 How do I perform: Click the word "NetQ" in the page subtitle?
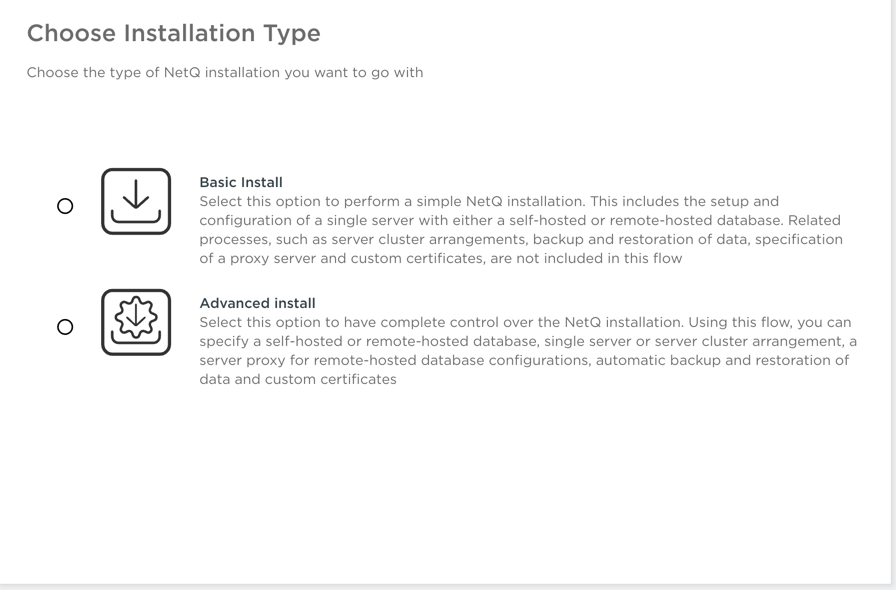(183, 72)
